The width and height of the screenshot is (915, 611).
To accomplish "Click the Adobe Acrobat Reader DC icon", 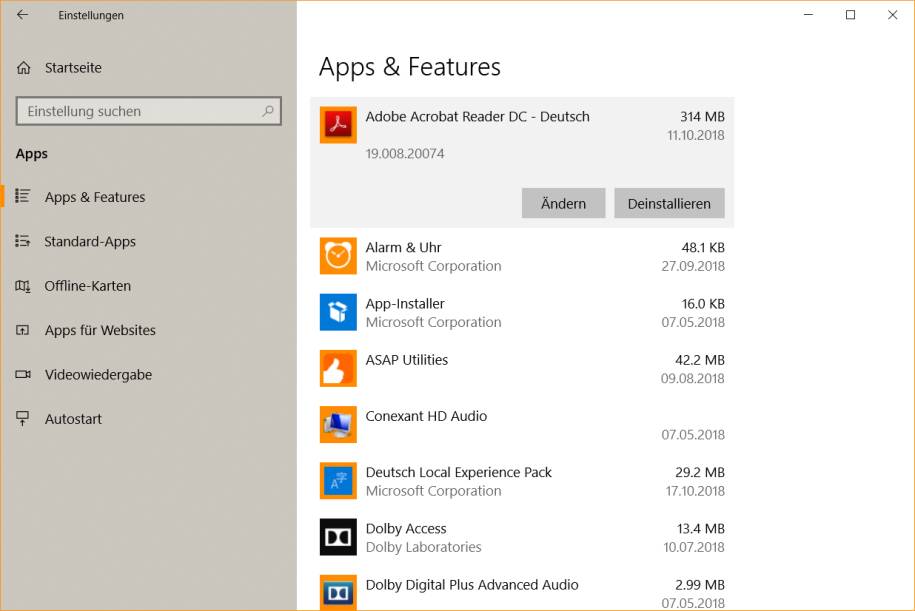I will click(x=337, y=125).
